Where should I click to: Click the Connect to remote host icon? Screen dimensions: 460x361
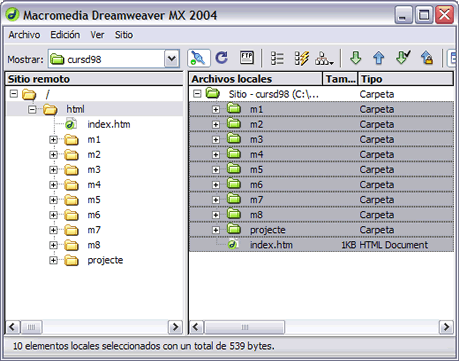pos(199,58)
